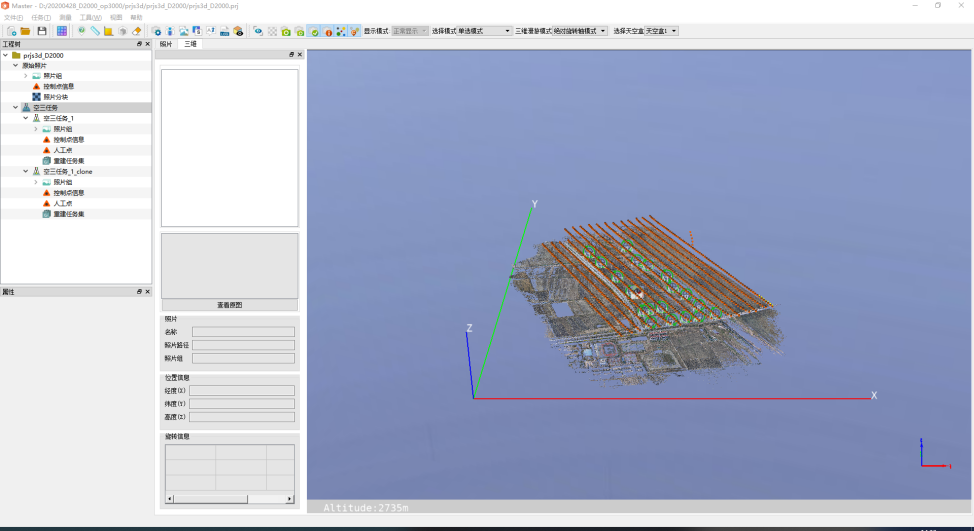Select the eraser tool in toolbar
974x531 pixels.
pyautogui.click(x=137, y=31)
